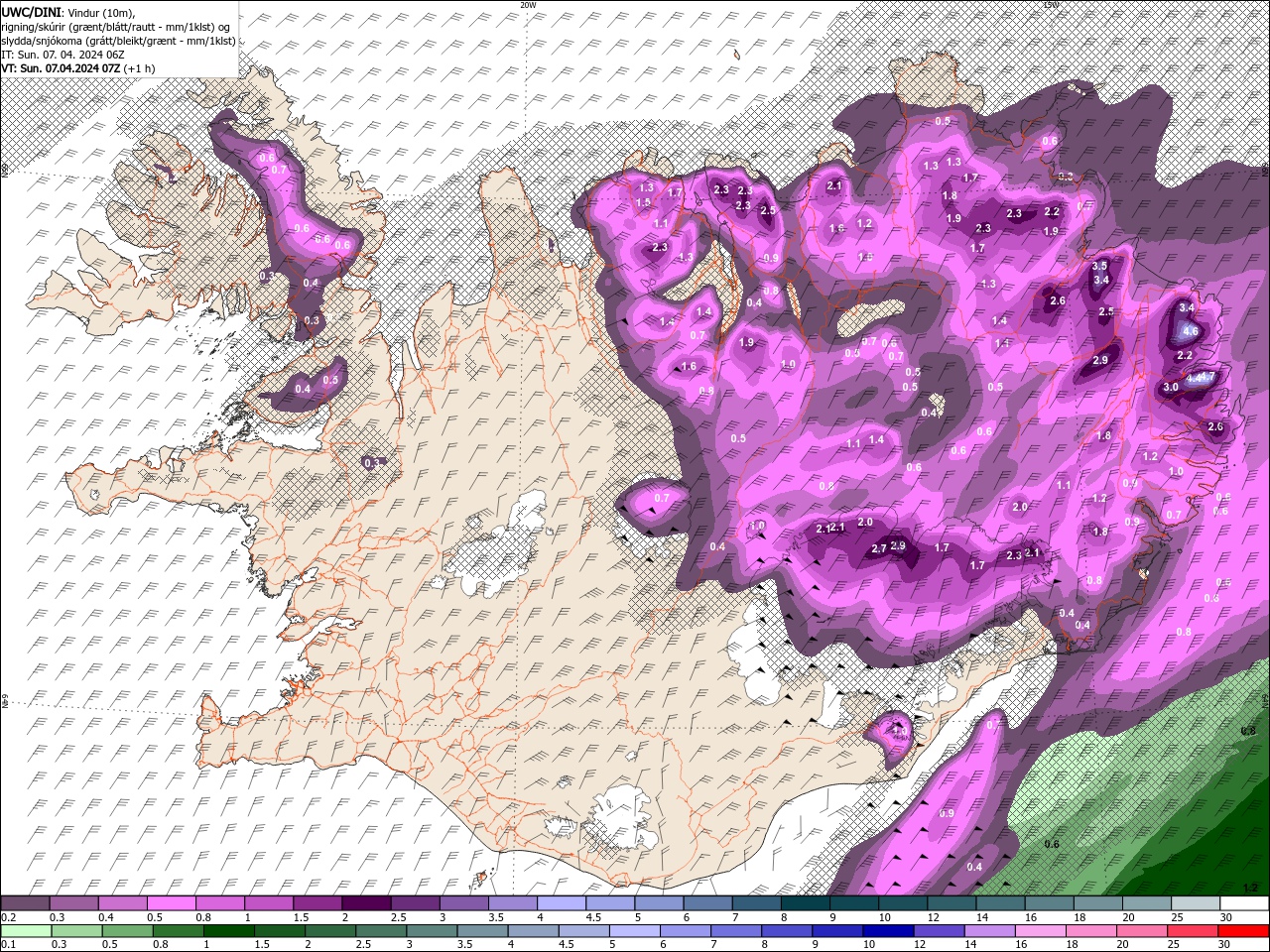Pick the 1–1.5 darkest green swatch in the rain legend
Image resolution: width=1270 pixels, height=952 pixels.
tap(227, 931)
